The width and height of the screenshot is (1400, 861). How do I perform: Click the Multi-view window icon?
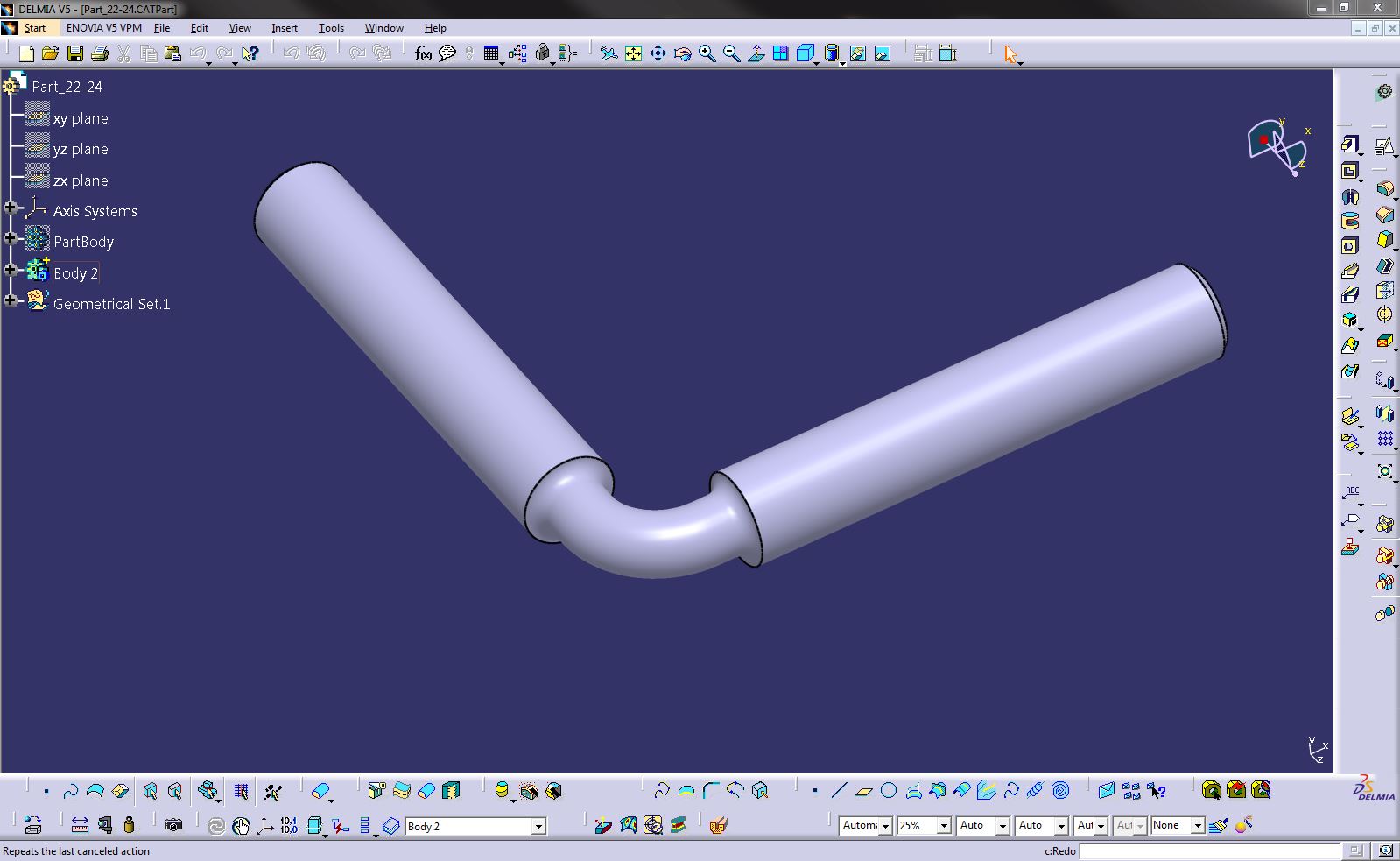[x=781, y=54]
